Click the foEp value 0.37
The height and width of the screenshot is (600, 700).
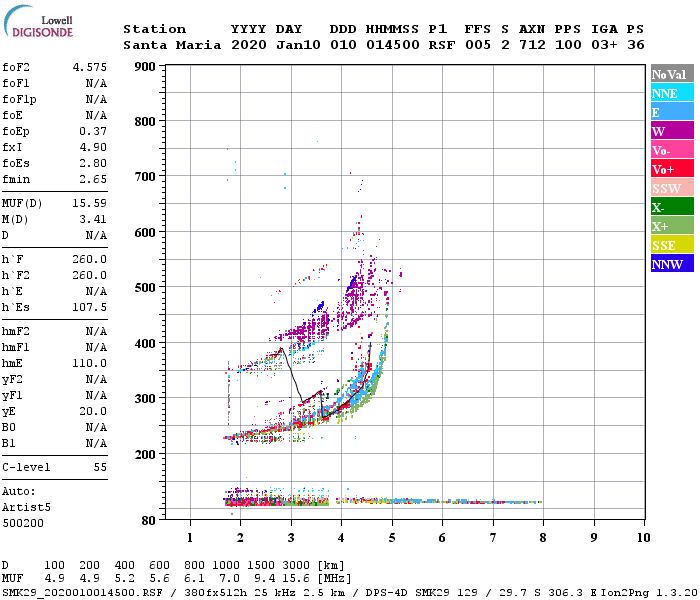(93, 132)
